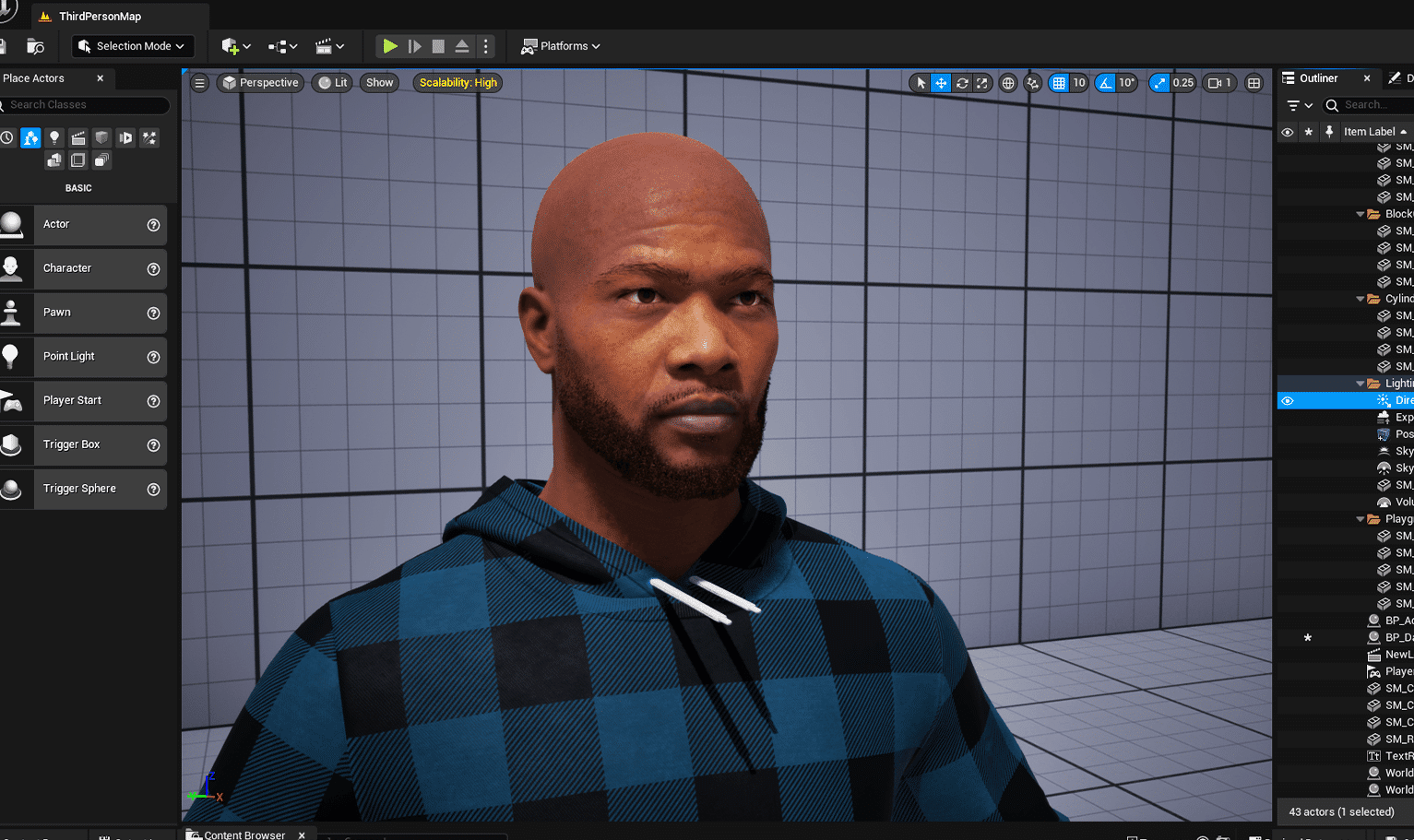1414x840 pixels.
Task: Open the play options three-dot menu
Action: tap(485, 46)
